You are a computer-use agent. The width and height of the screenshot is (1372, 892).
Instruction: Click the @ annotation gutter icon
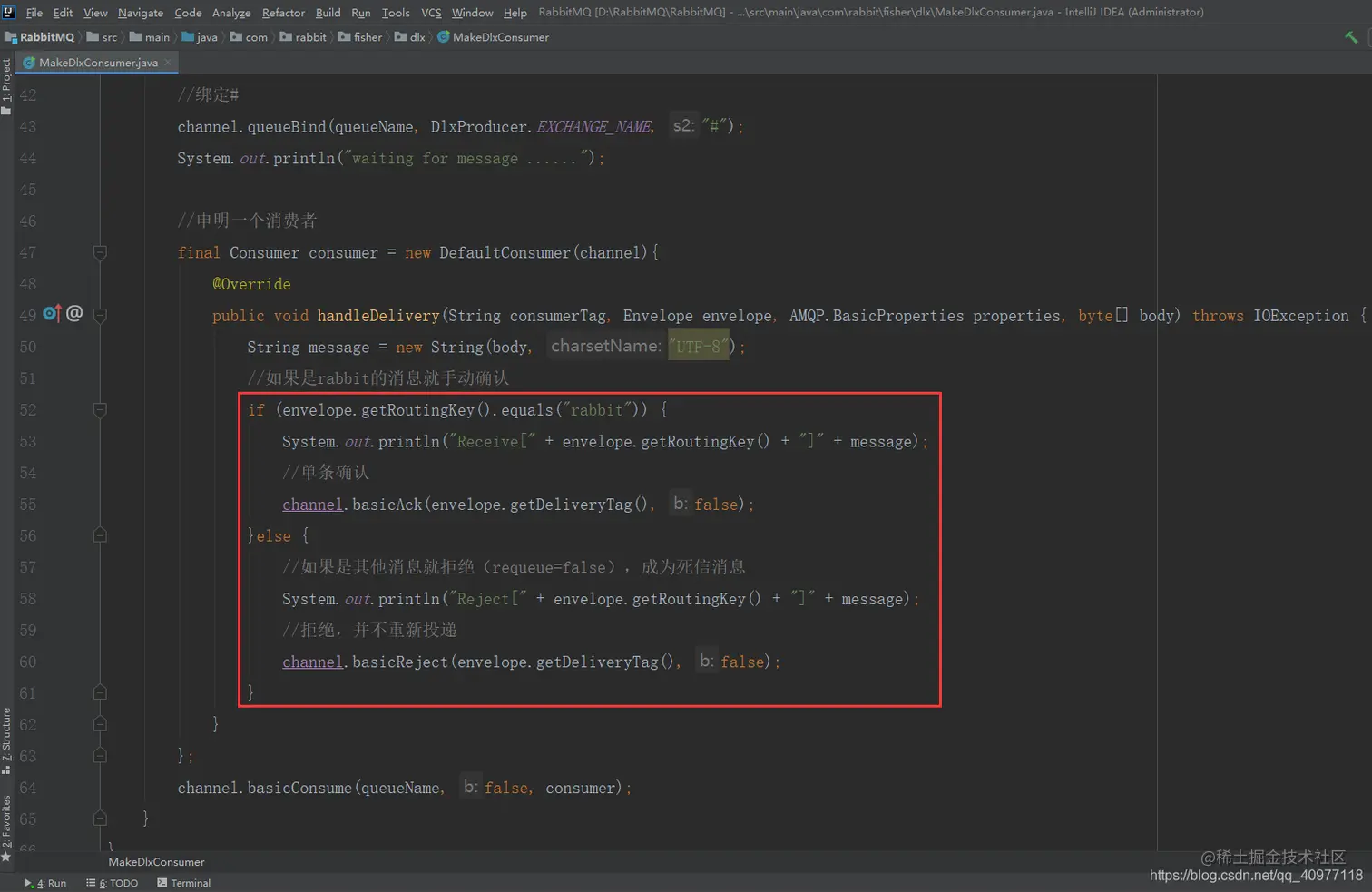coord(74,313)
